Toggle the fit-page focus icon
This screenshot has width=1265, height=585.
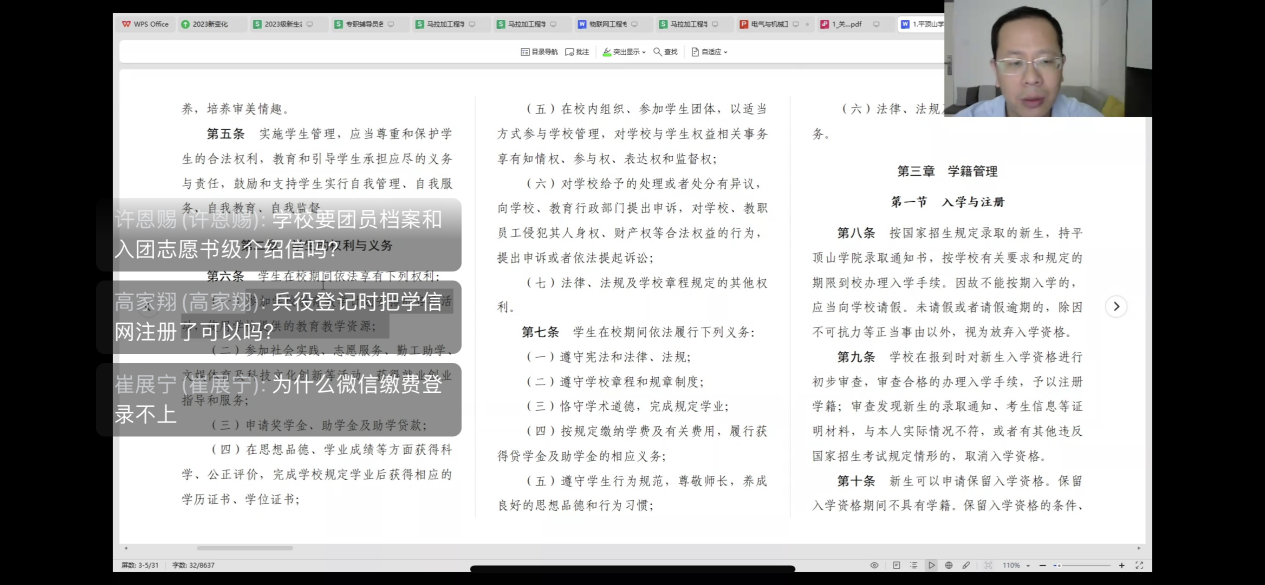pos(986,565)
